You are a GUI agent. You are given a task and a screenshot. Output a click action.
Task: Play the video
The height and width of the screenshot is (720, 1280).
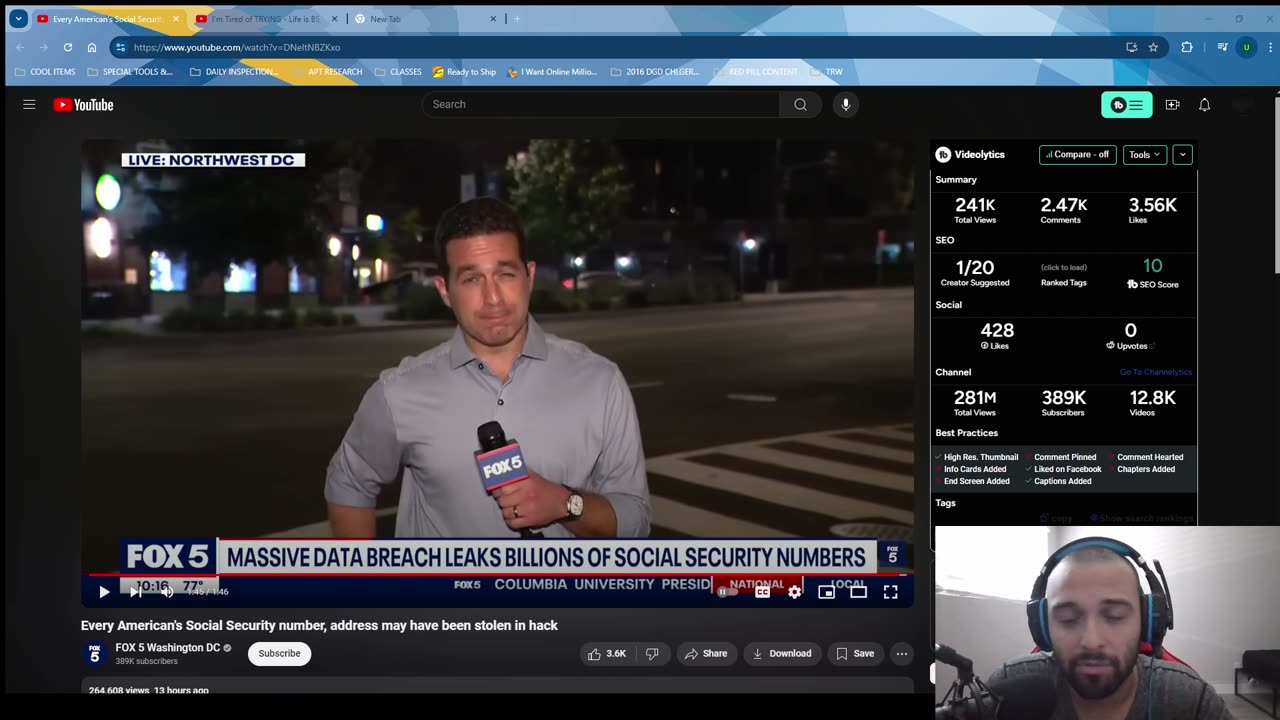[x=104, y=592]
